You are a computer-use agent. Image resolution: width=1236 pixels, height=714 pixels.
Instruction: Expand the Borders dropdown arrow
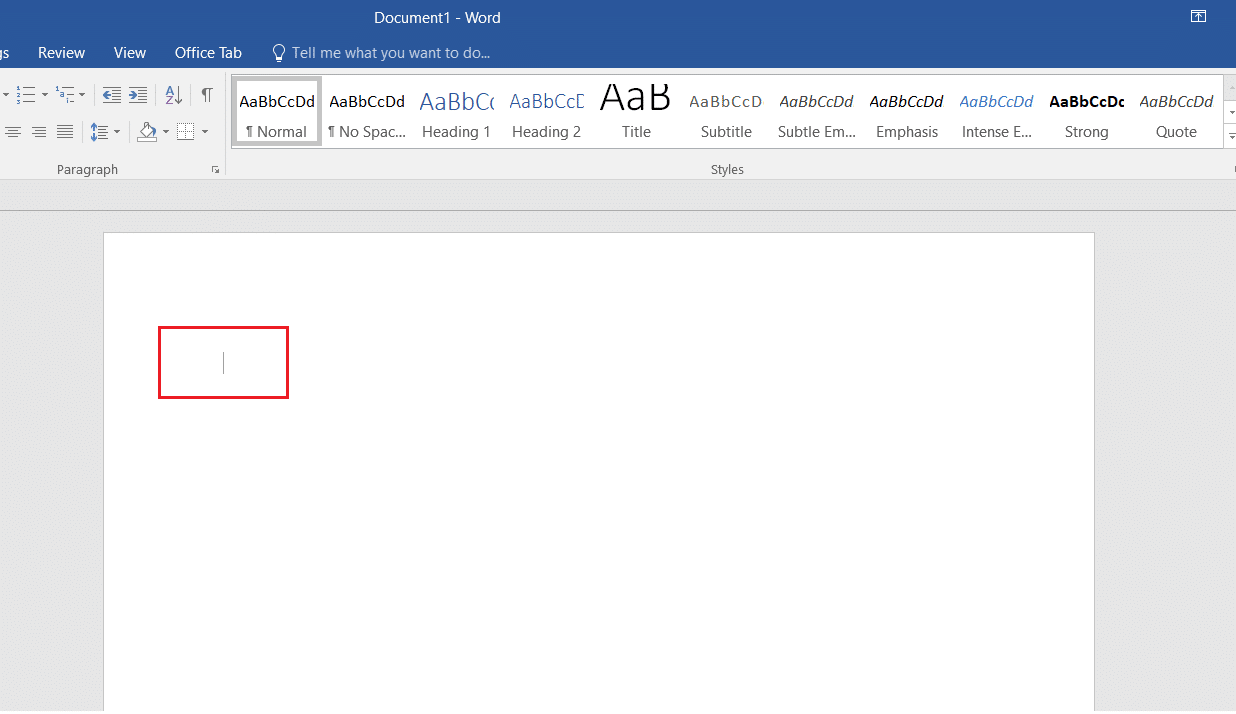point(205,132)
